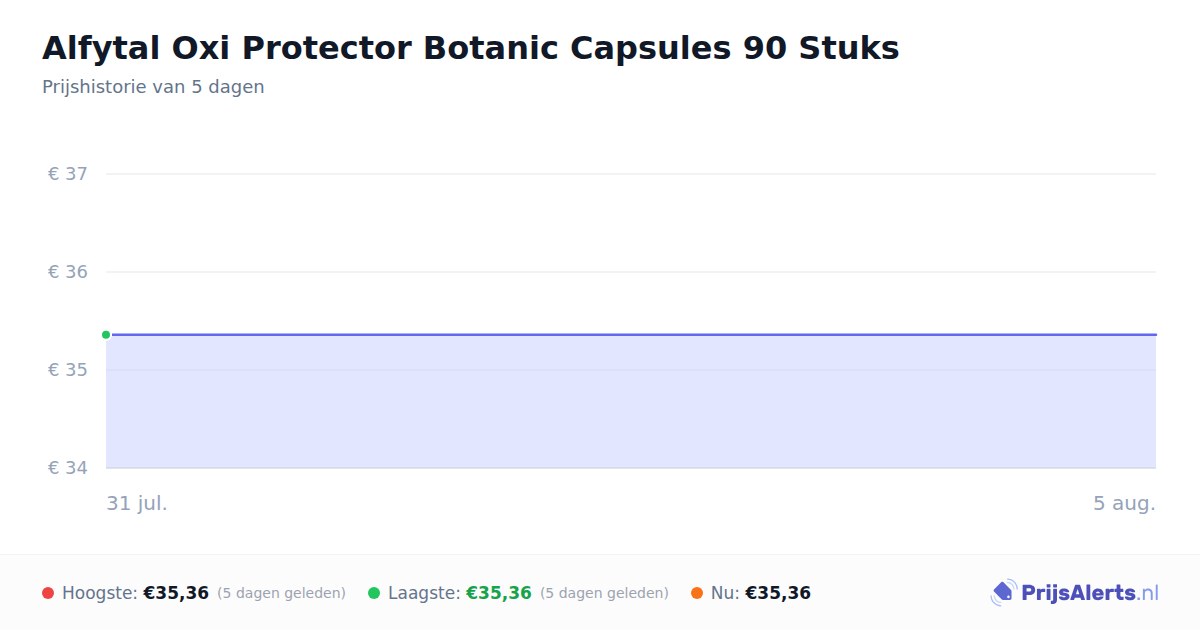
Task: Click the PrijsAlerts tag logo icon
Action: 1003,593
